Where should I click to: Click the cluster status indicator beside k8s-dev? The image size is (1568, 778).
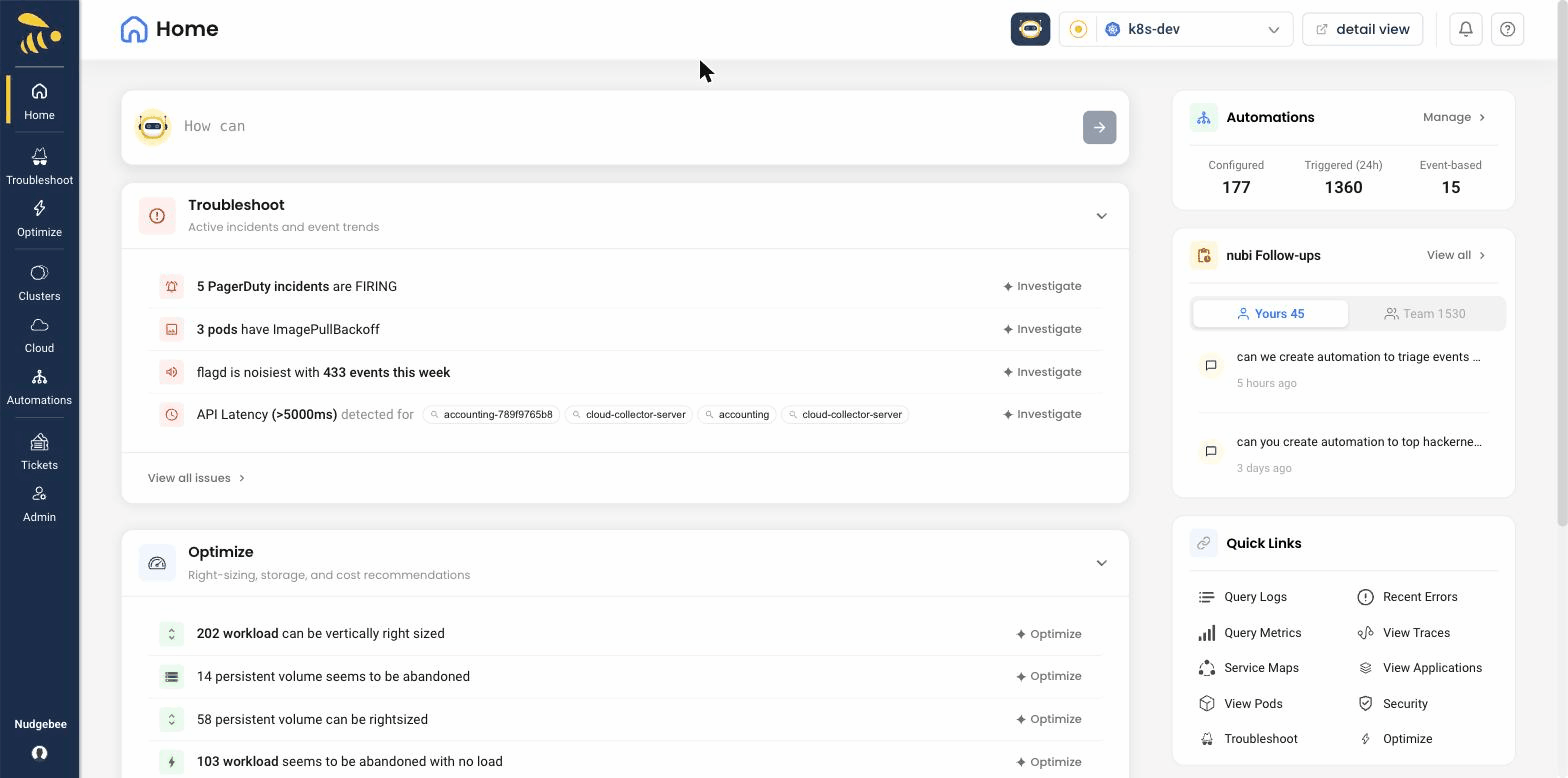point(1078,29)
